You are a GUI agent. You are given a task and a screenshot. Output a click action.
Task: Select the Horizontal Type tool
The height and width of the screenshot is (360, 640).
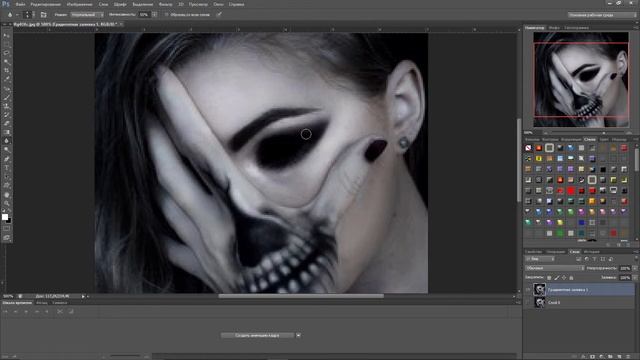click(x=7, y=168)
